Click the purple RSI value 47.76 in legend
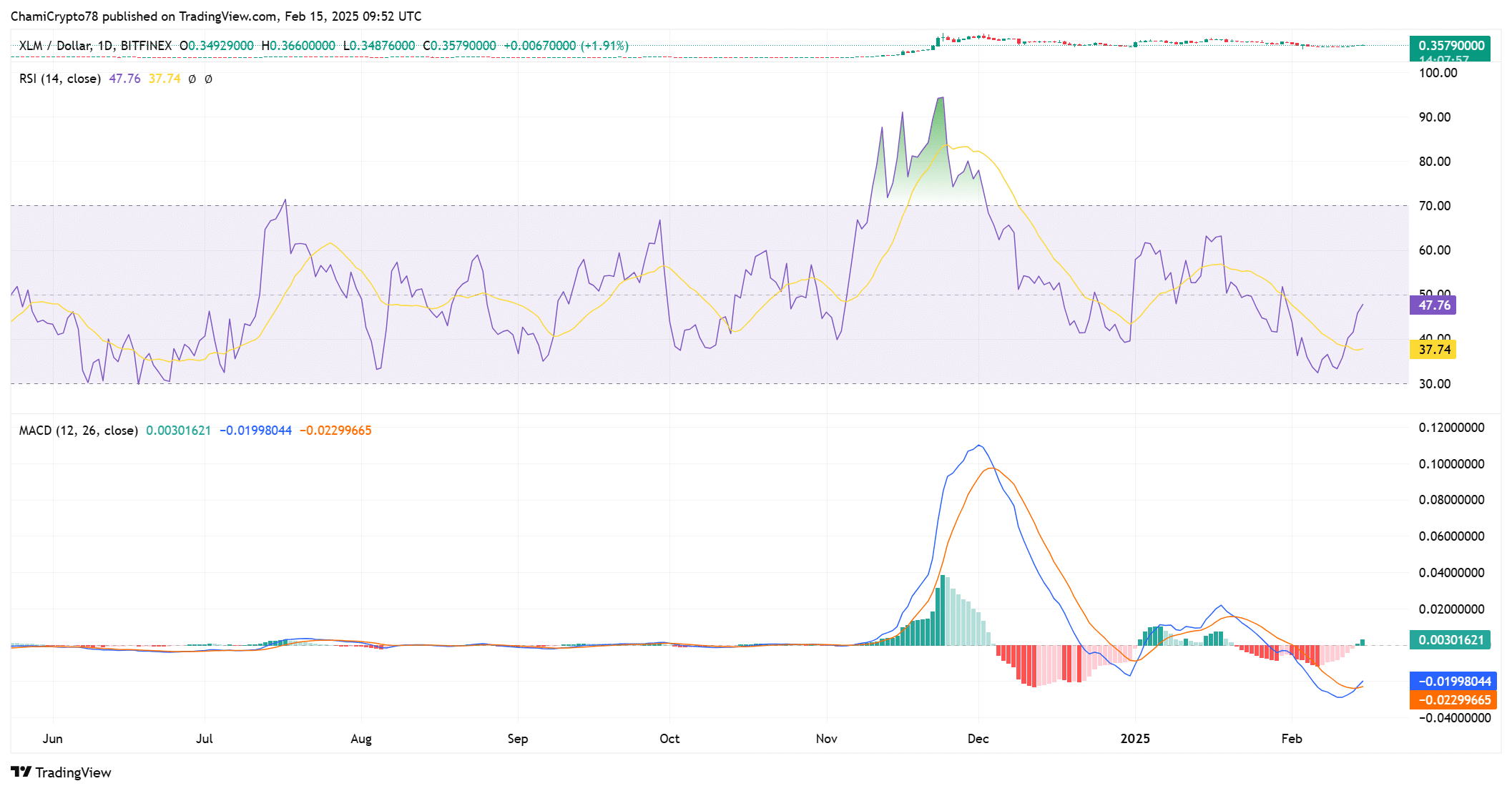This screenshot has height=791, width=1512. 124,79
